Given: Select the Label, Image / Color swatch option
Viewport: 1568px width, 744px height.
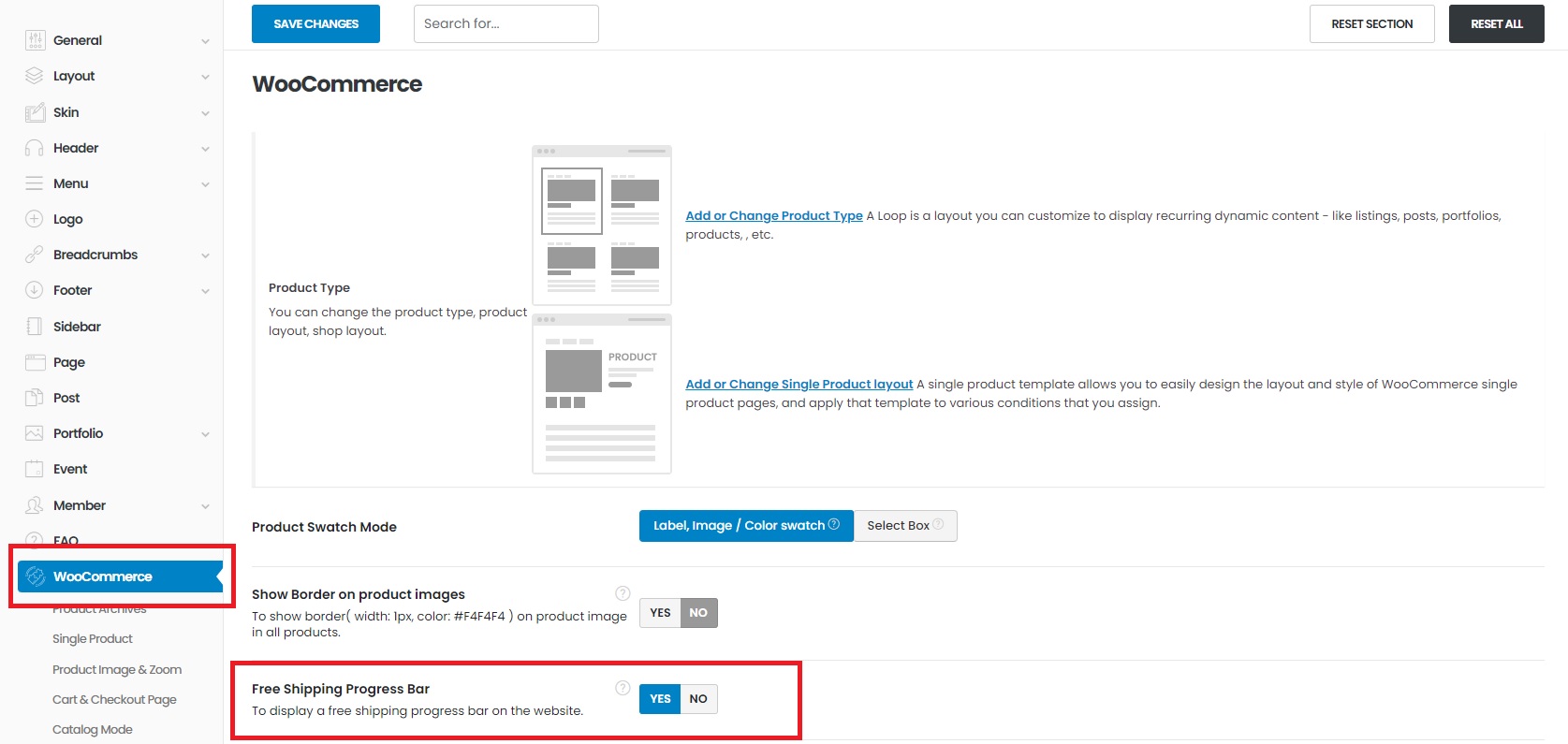Looking at the screenshot, I should [745, 526].
